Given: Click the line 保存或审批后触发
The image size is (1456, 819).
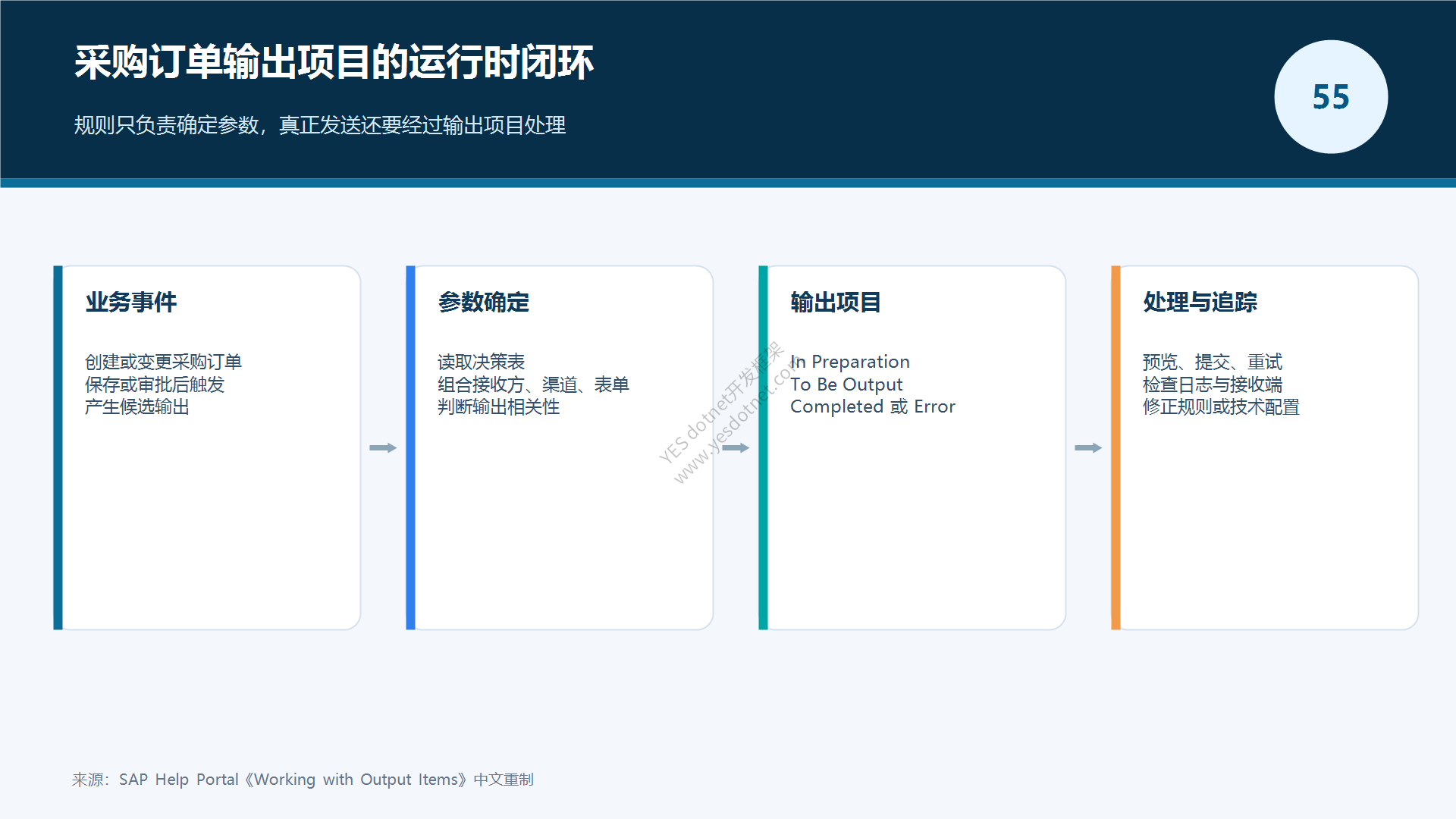Looking at the screenshot, I should tap(155, 384).
